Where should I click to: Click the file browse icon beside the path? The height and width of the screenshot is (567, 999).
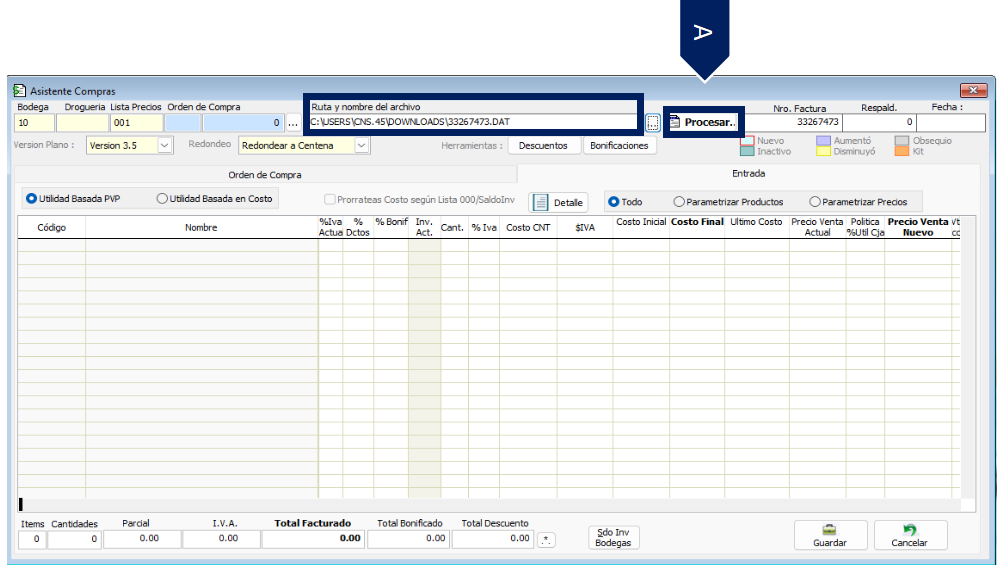pos(652,122)
